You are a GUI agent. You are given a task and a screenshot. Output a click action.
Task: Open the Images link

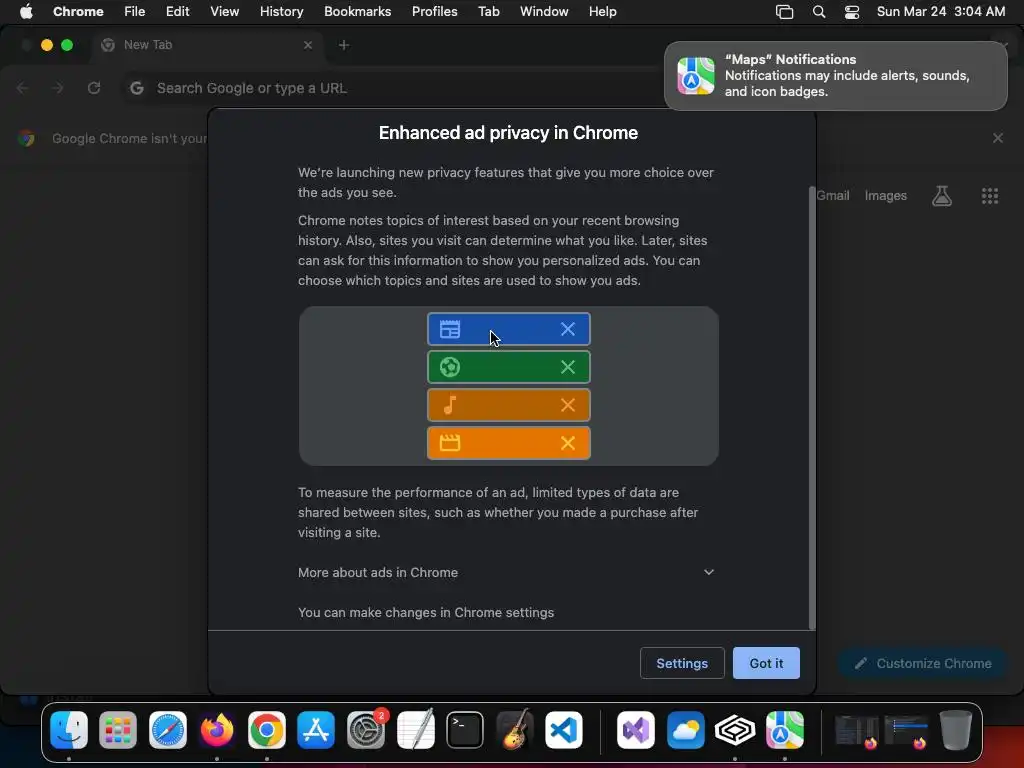(x=886, y=195)
